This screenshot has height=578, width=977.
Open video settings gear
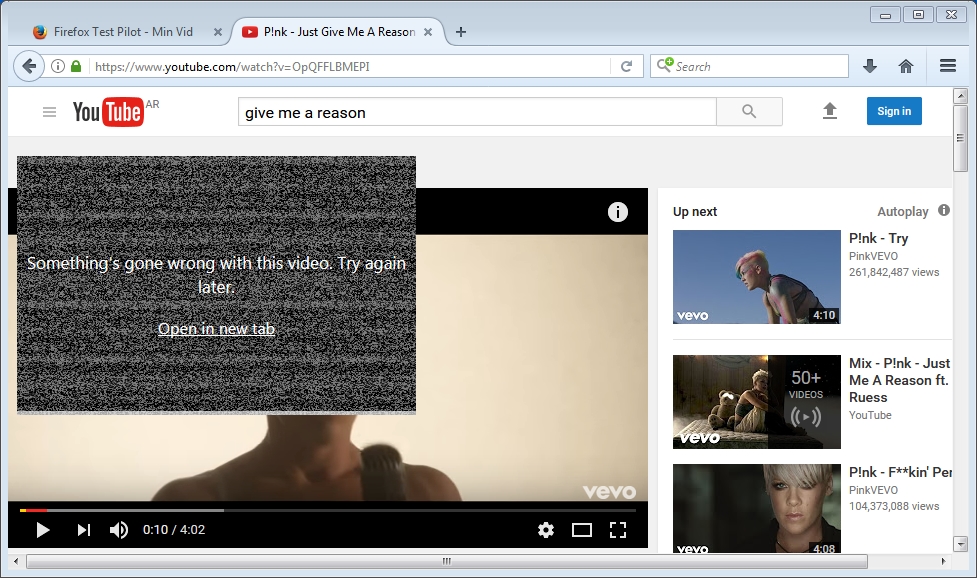546,530
